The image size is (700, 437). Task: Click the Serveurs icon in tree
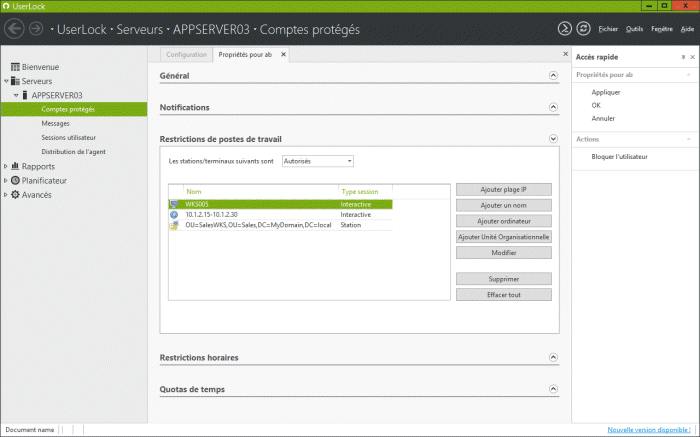[15, 81]
